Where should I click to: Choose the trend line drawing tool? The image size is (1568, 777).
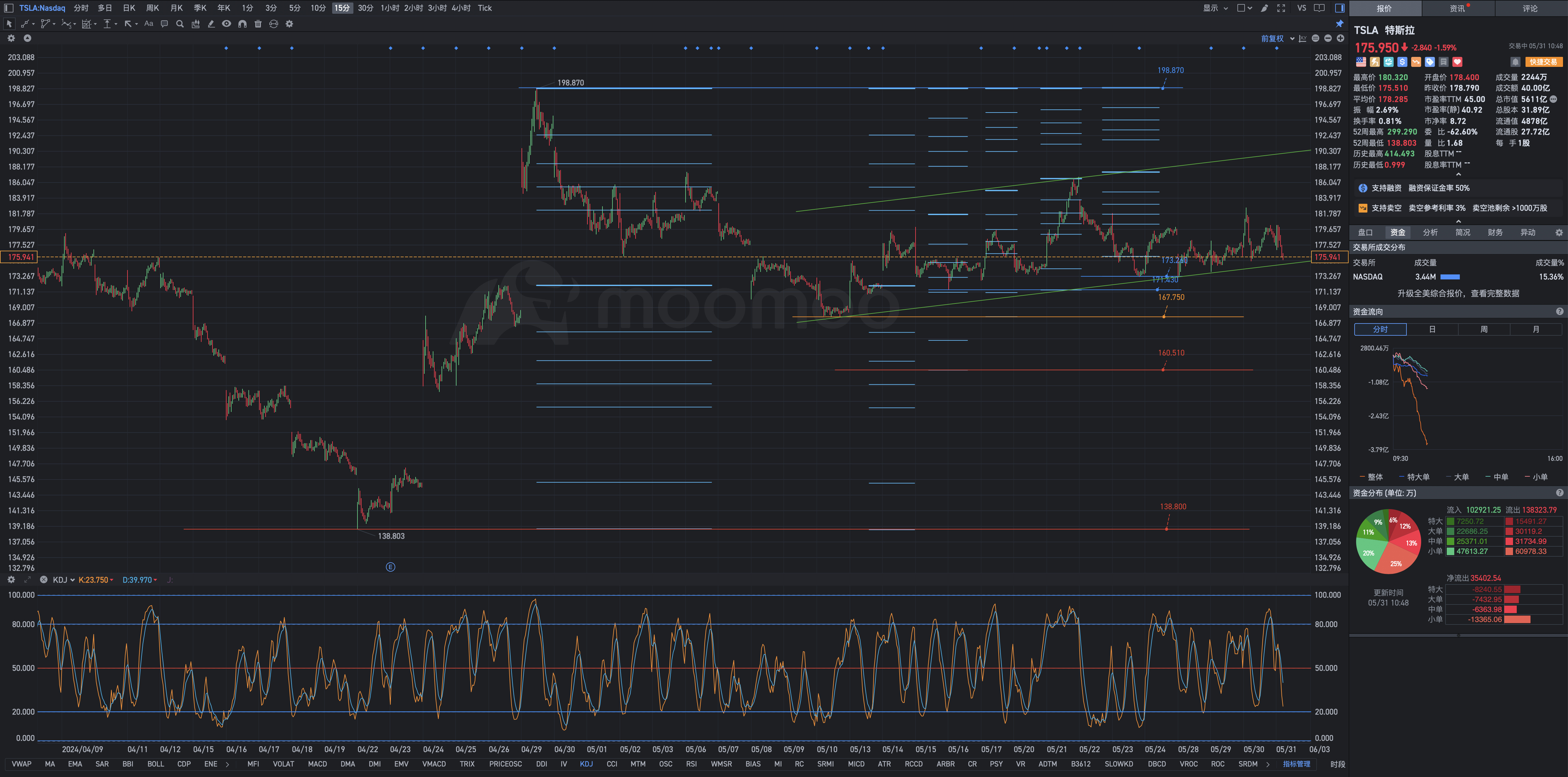[24, 24]
